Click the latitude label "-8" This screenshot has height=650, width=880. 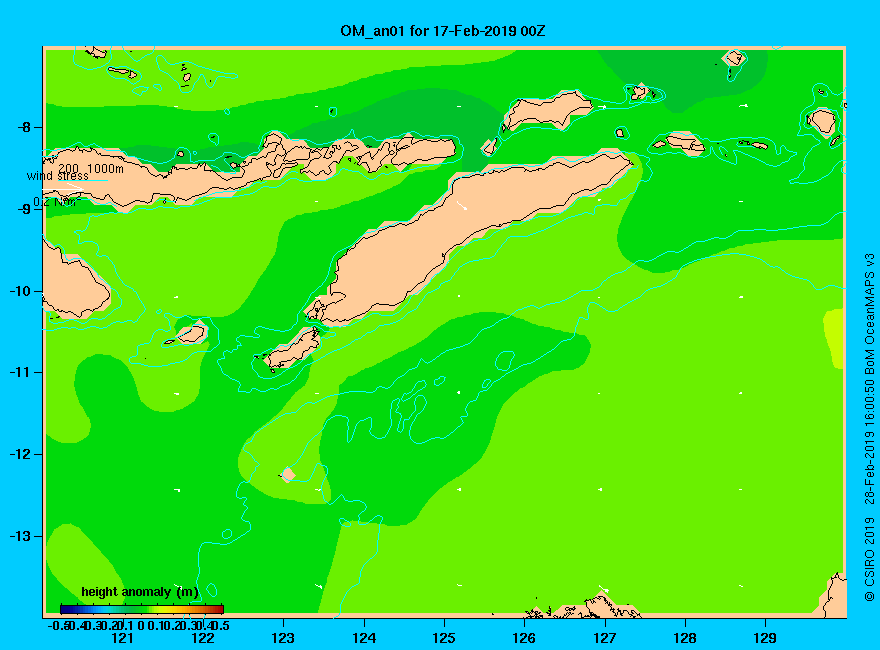(24, 127)
